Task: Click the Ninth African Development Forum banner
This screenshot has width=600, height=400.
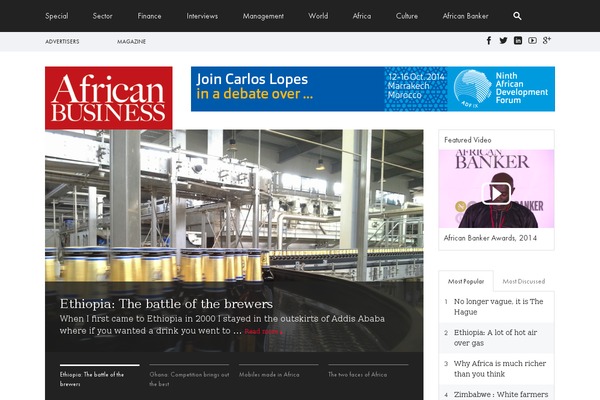Action: 373,89
